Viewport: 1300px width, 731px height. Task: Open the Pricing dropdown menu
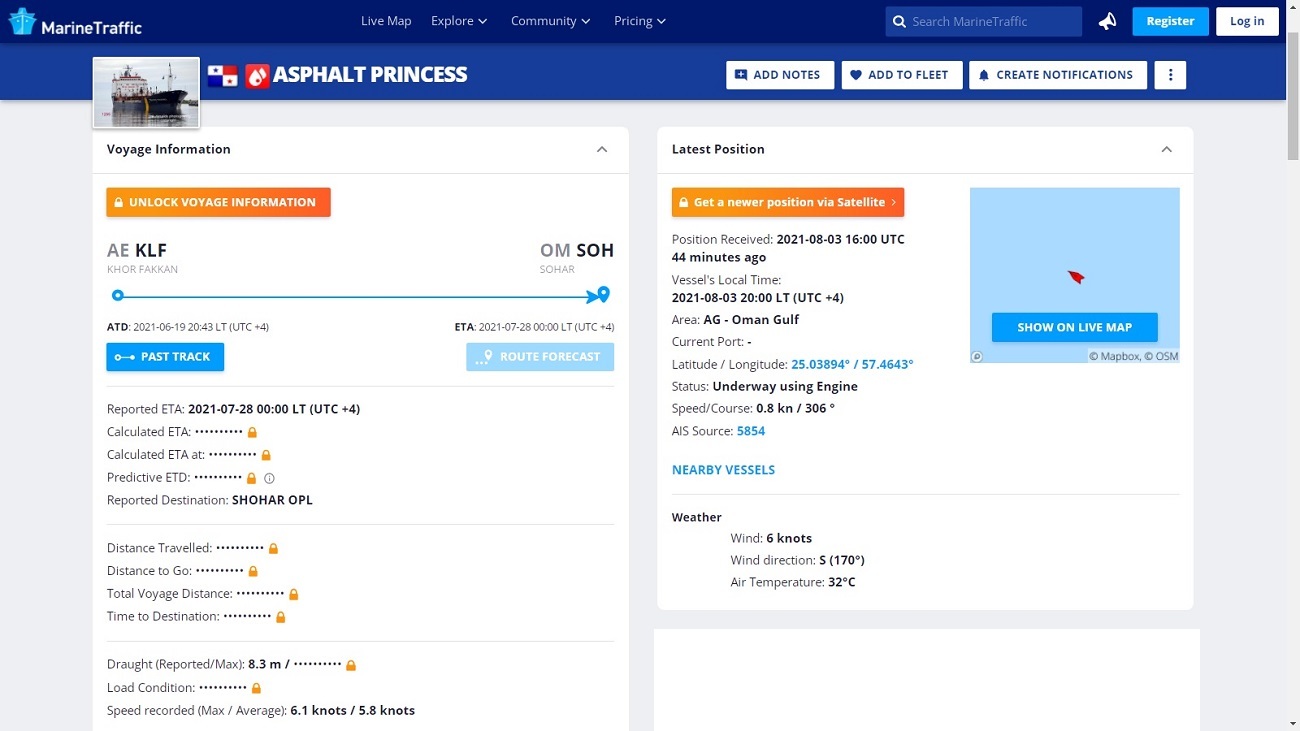coord(639,21)
